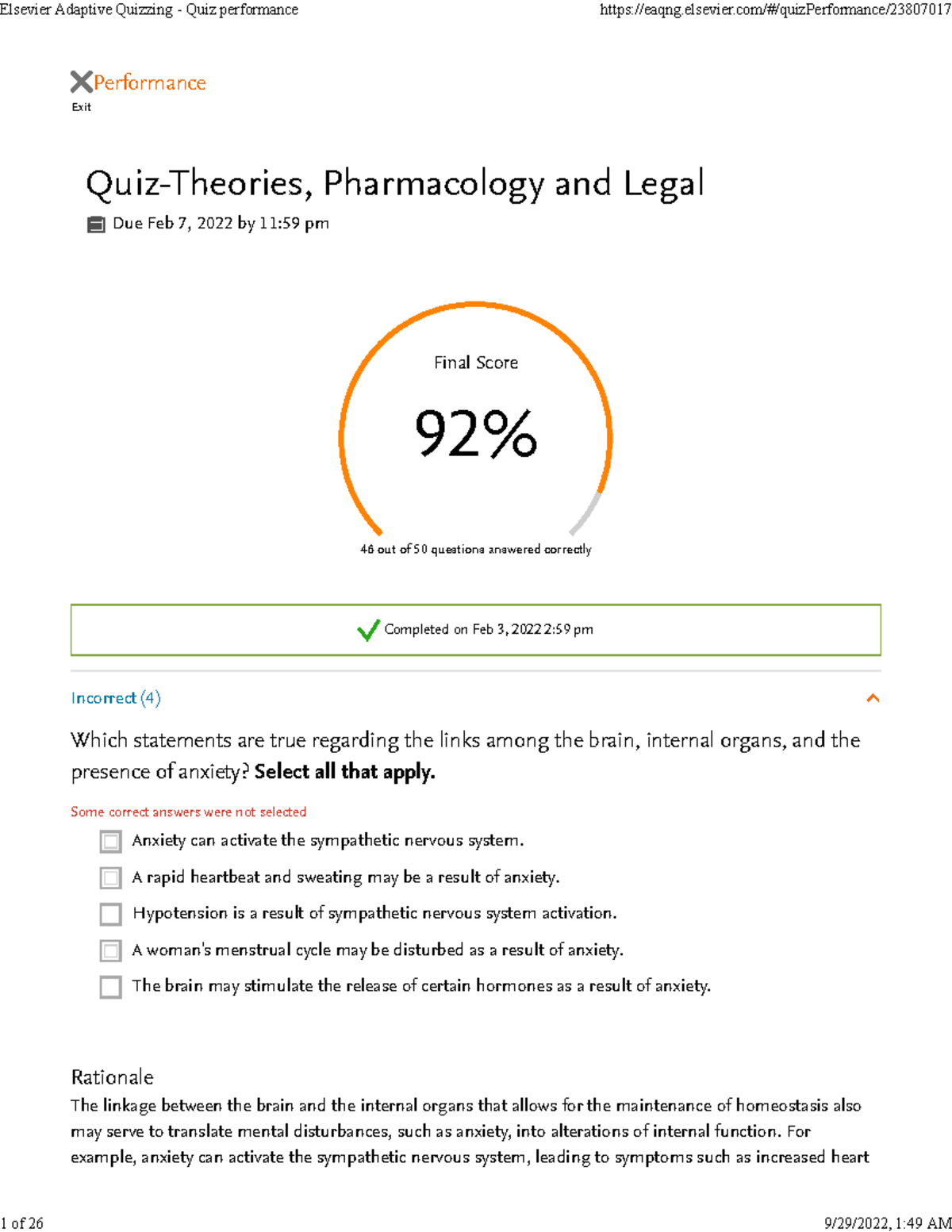
Task: Check the answer about sympathetic nervous system activation
Action: pyautogui.click(x=109, y=840)
